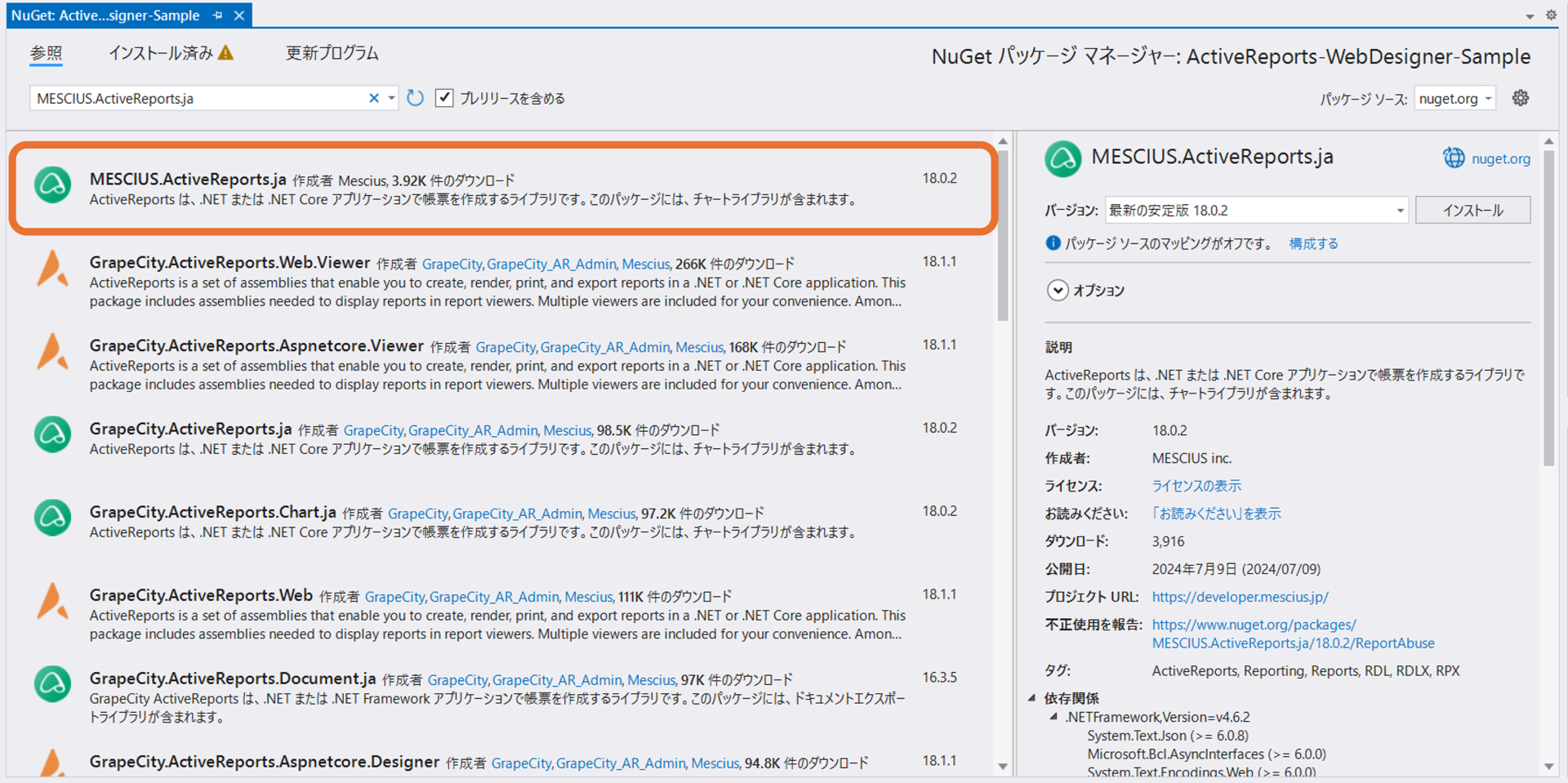The width and height of the screenshot is (1568, 783).
Task: Click the publish date 2024年7月9日 value
Action: (x=1236, y=569)
